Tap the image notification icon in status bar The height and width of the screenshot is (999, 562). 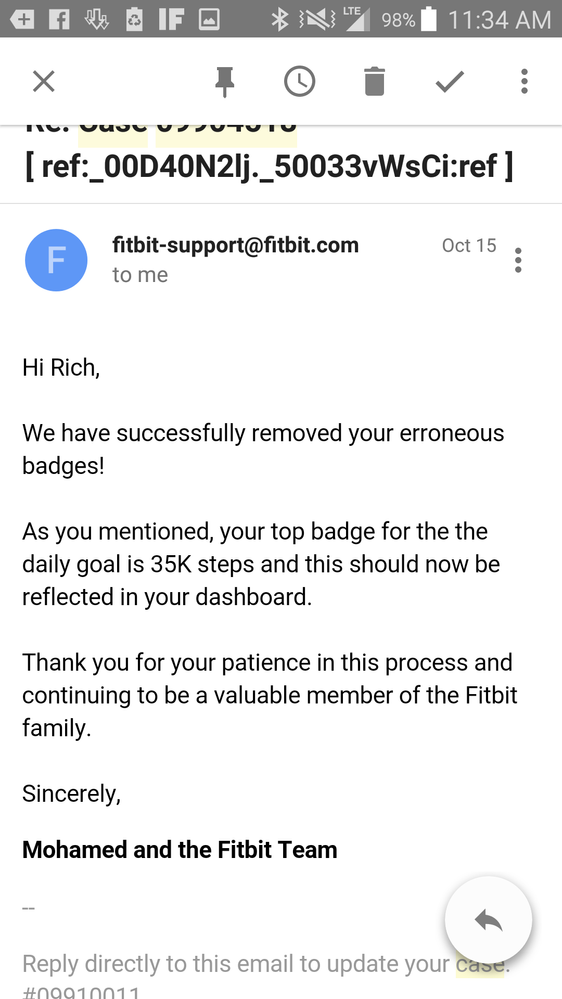click(x=209, y=20)
